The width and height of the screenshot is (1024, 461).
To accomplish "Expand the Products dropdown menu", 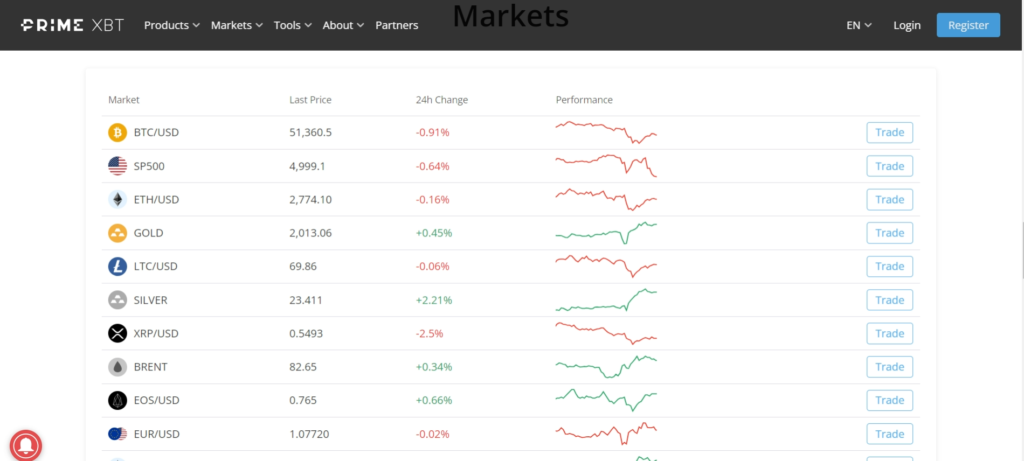I will point(171,25).
